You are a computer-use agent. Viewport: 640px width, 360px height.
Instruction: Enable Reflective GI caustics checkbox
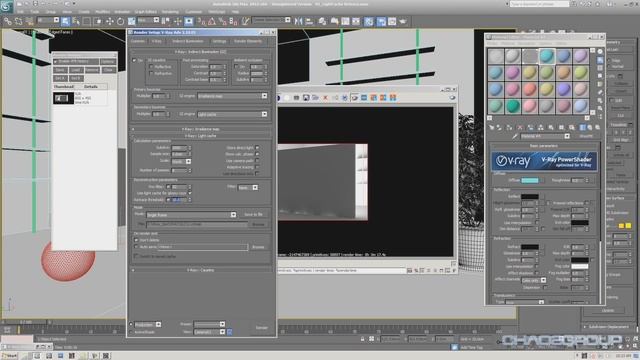(x=151, y=67)
